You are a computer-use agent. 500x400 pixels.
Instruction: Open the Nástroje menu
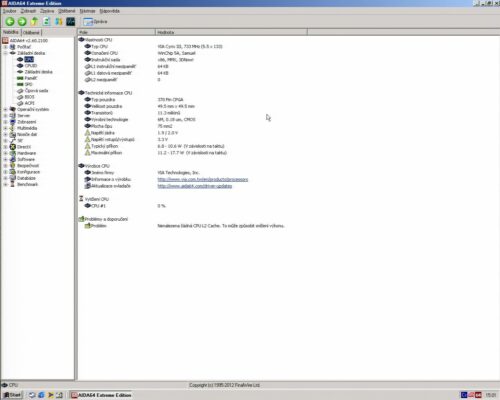pos(87,11)
